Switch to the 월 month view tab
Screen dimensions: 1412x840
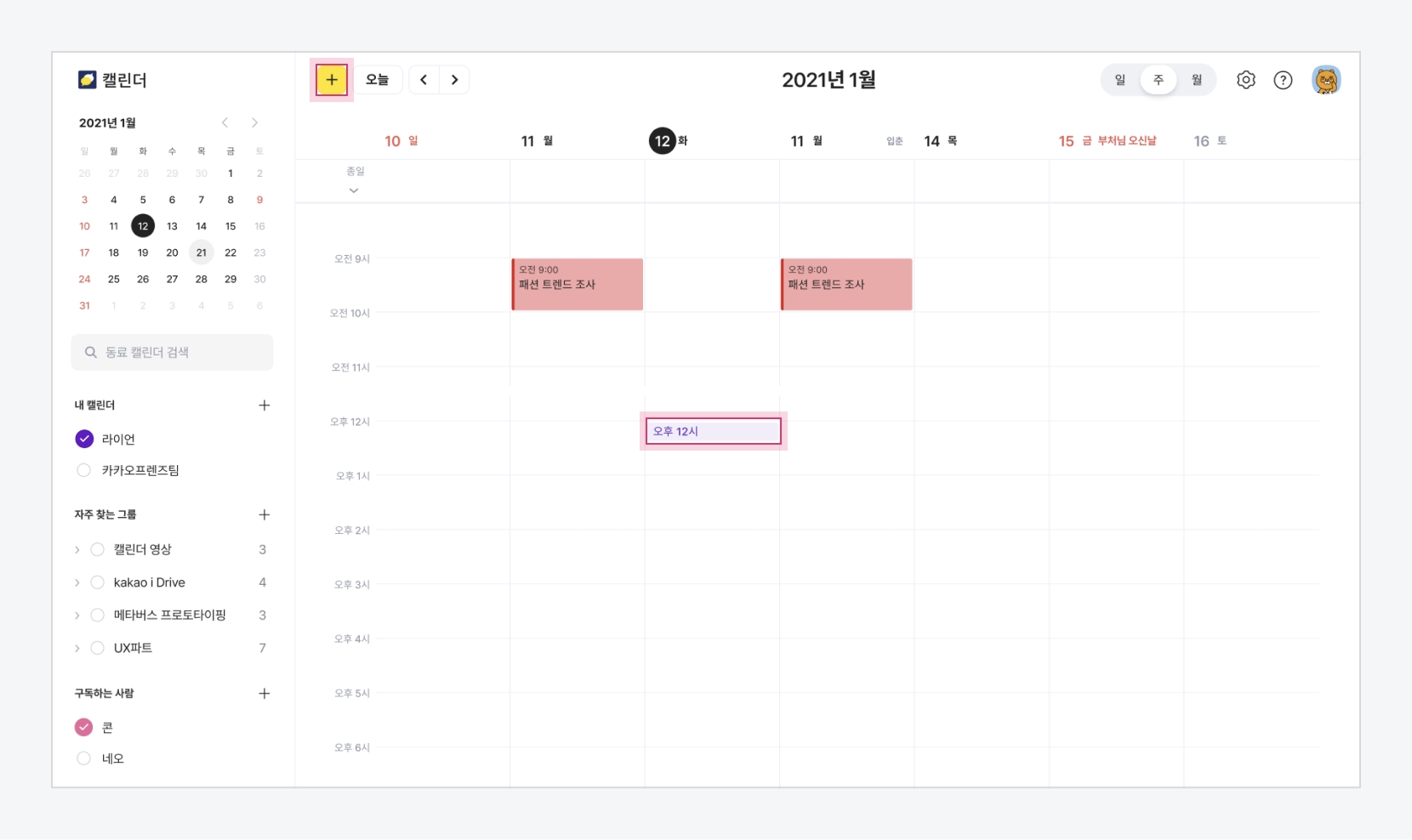(1196, 80)
